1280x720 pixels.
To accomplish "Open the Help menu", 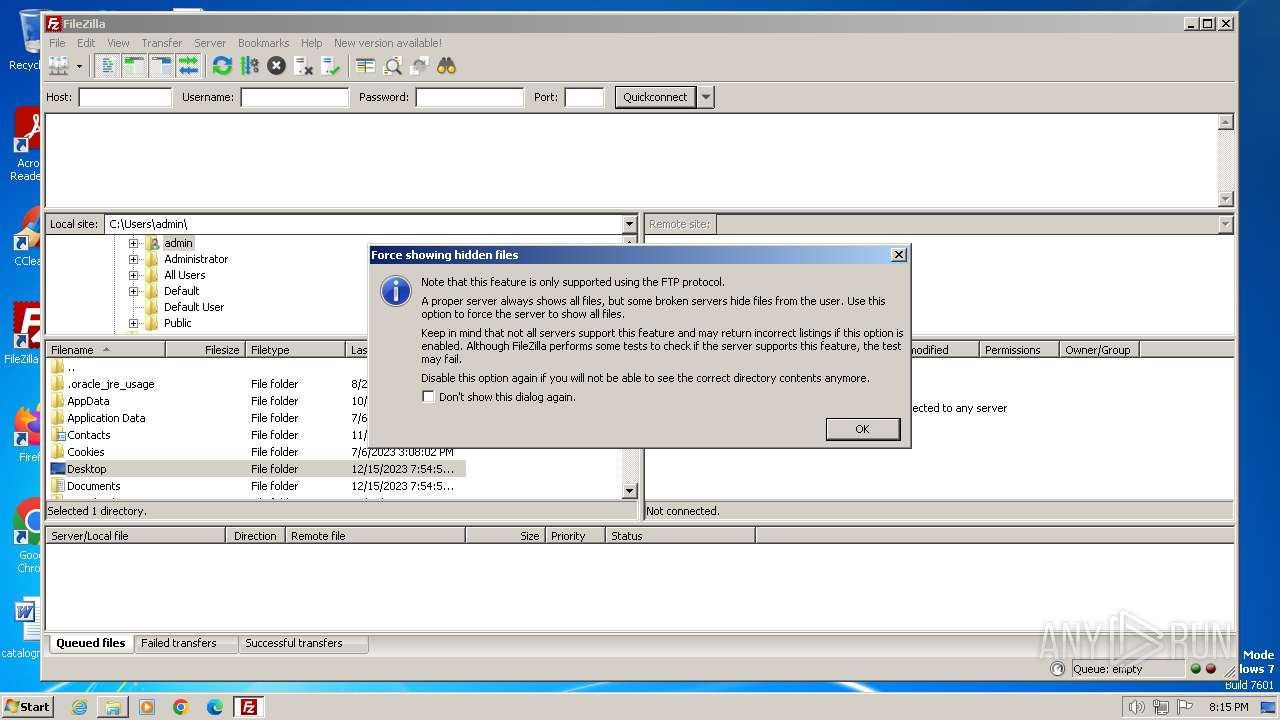I will (x=312, y=43).
